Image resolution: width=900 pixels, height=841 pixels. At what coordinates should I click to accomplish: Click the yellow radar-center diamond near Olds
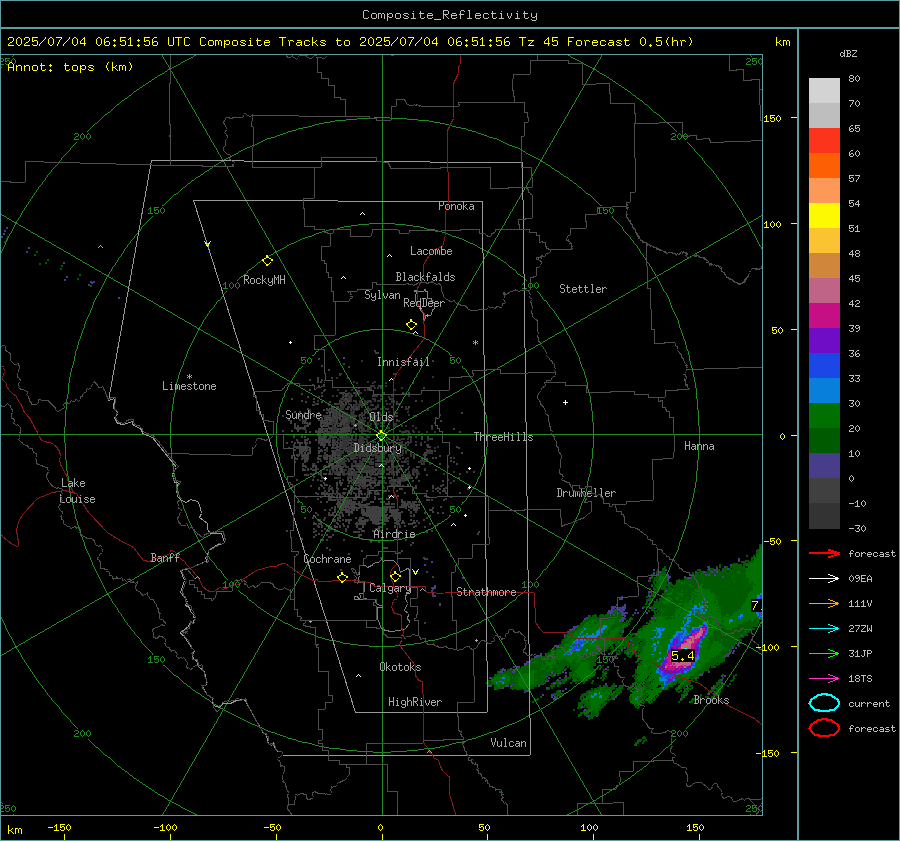click(x=381, y=436)
